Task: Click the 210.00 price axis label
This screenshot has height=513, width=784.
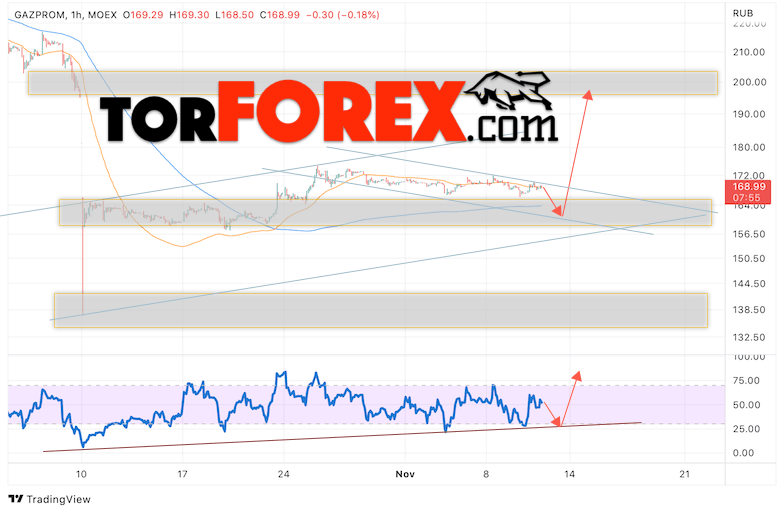Action: 748,52
